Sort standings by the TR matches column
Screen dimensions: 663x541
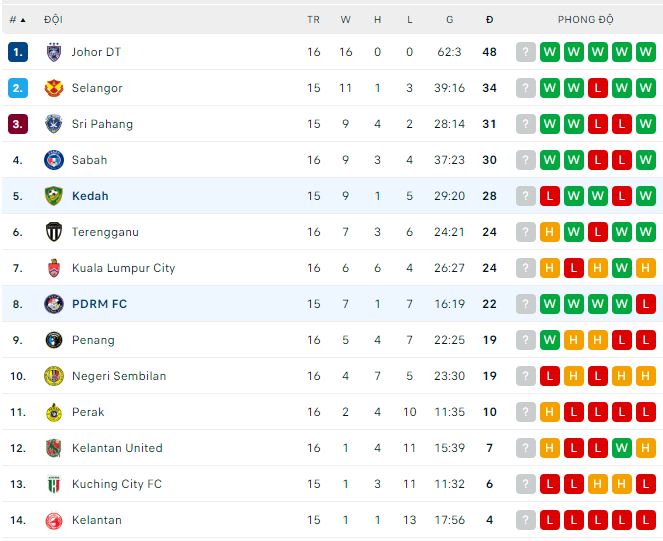point(314,19)
